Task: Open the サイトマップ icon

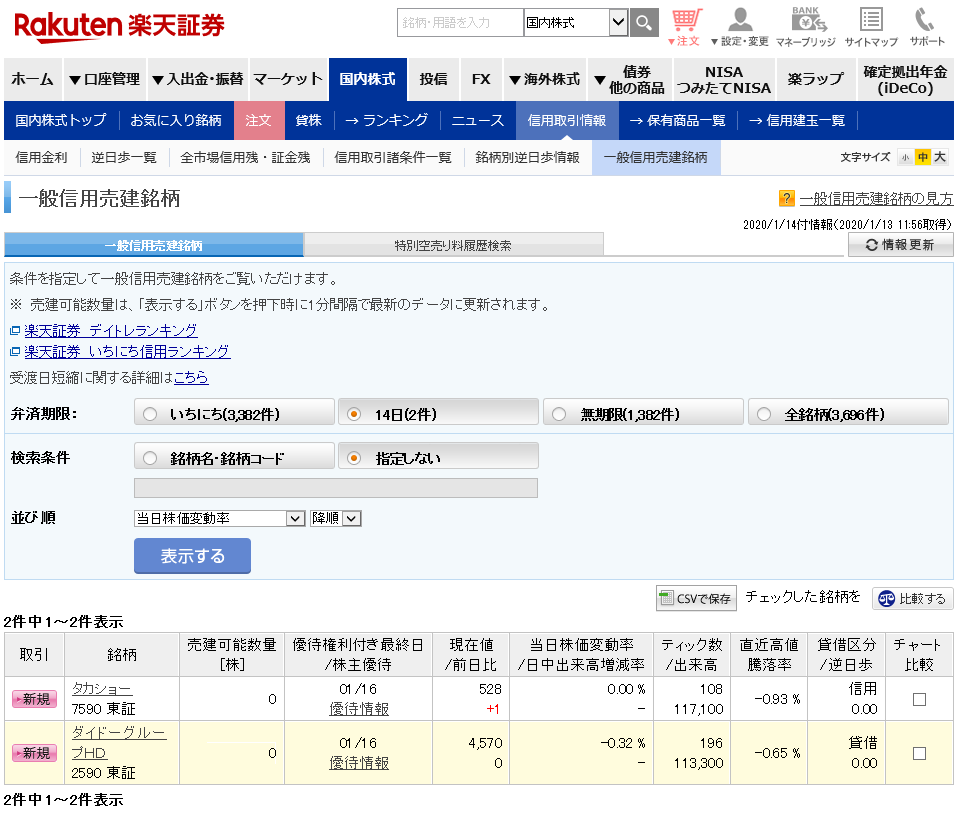Action: [871, 28]
